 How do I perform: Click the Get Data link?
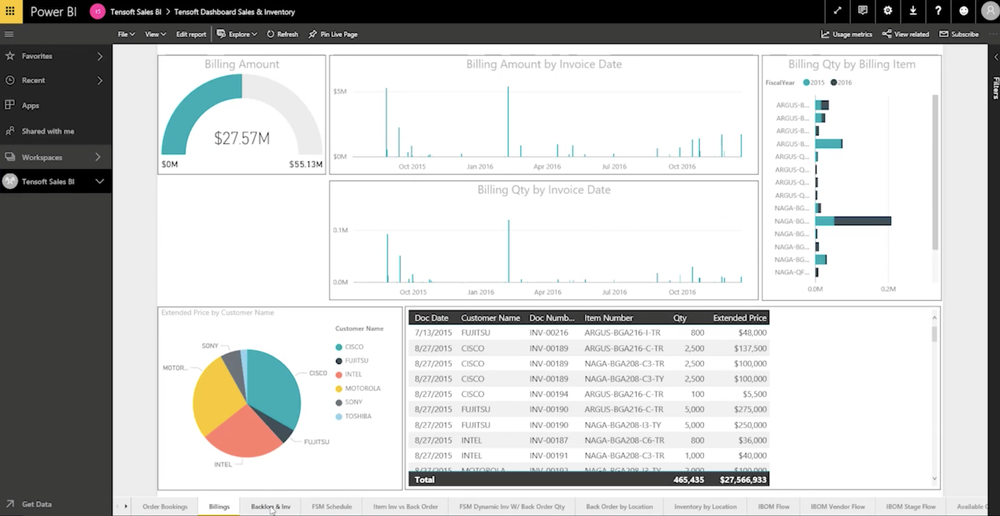click(37, 504)
